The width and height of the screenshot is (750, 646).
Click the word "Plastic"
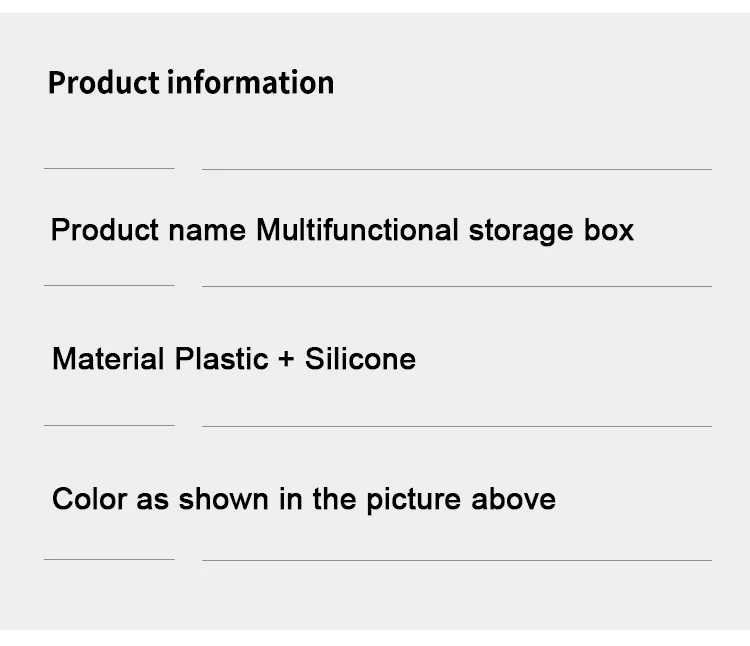click(x=222, y=359)
